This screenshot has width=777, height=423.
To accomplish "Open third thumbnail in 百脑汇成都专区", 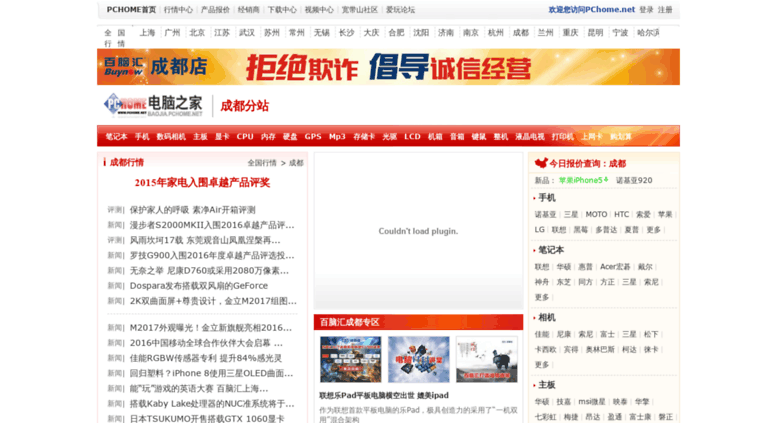I will [x=487, y=360].
